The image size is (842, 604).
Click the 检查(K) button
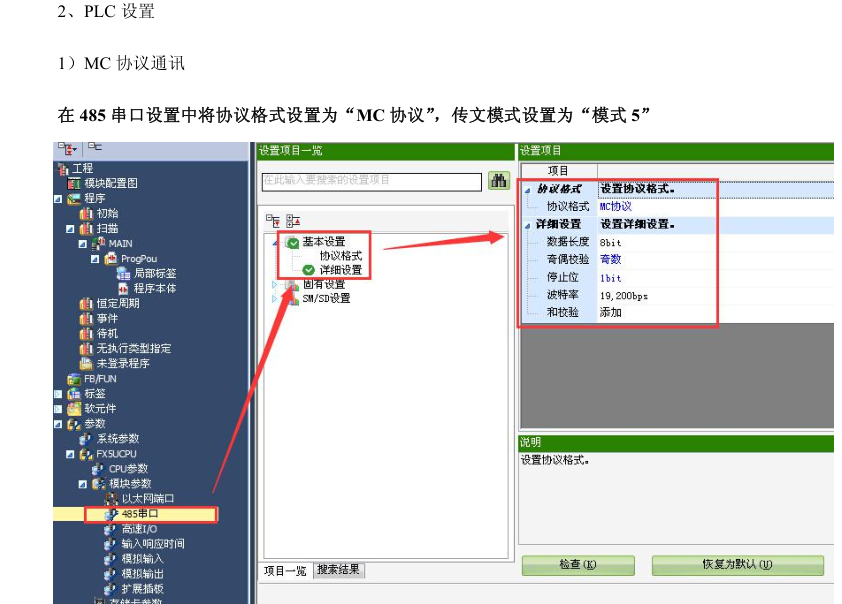point(577,565)
